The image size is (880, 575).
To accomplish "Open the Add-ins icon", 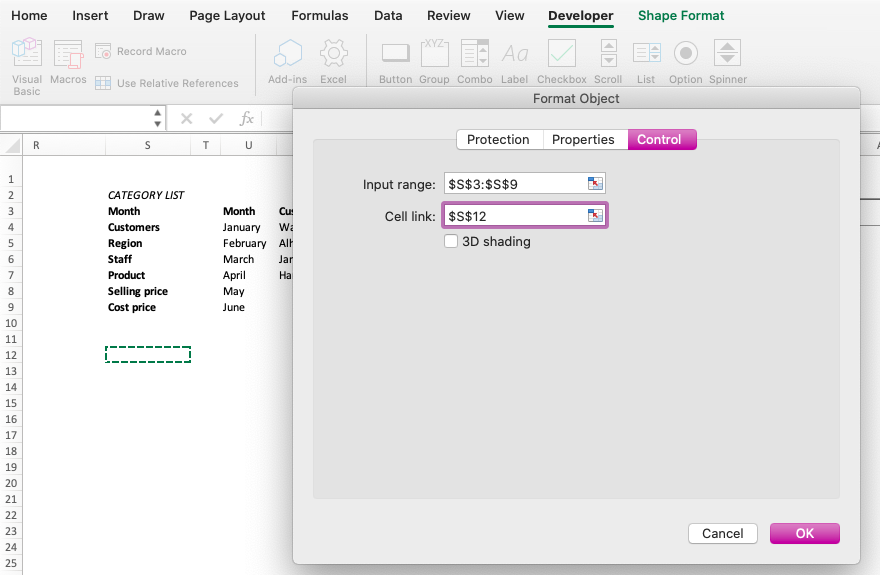I will point(287,53).
